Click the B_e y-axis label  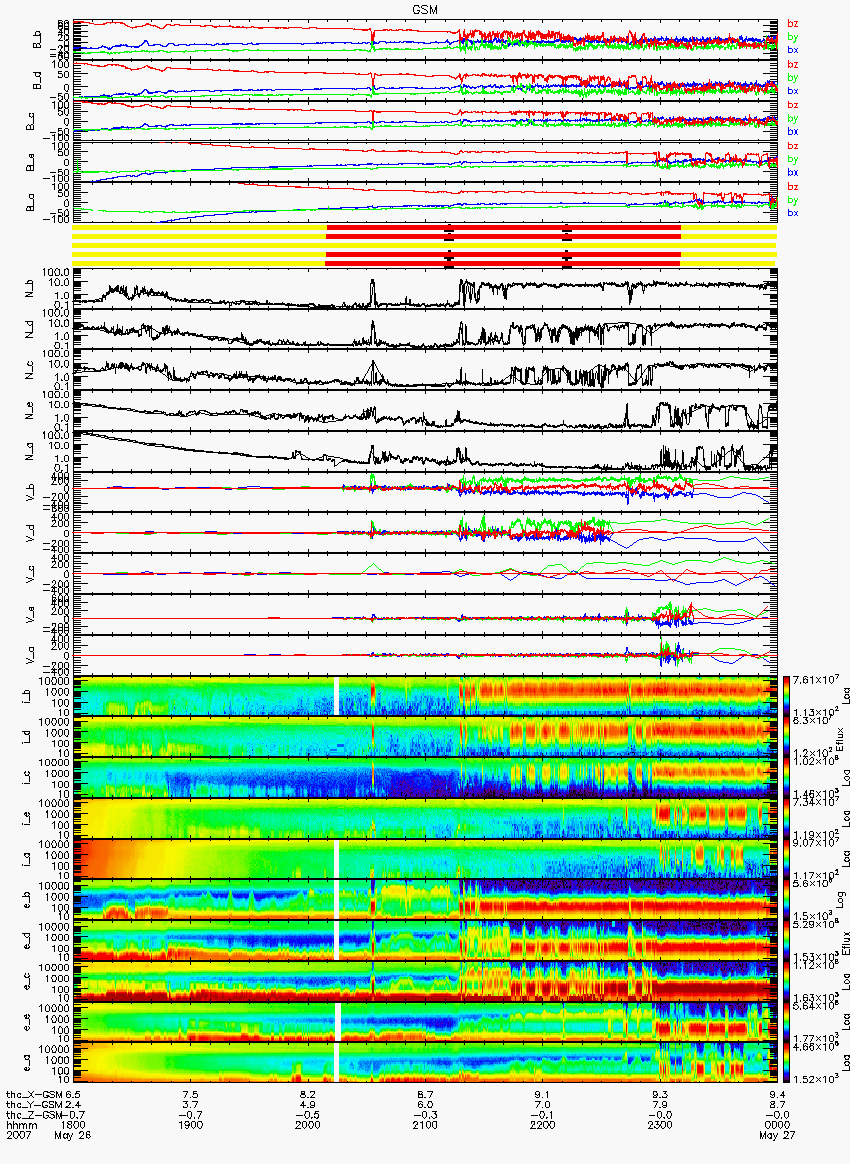point(31,163)
